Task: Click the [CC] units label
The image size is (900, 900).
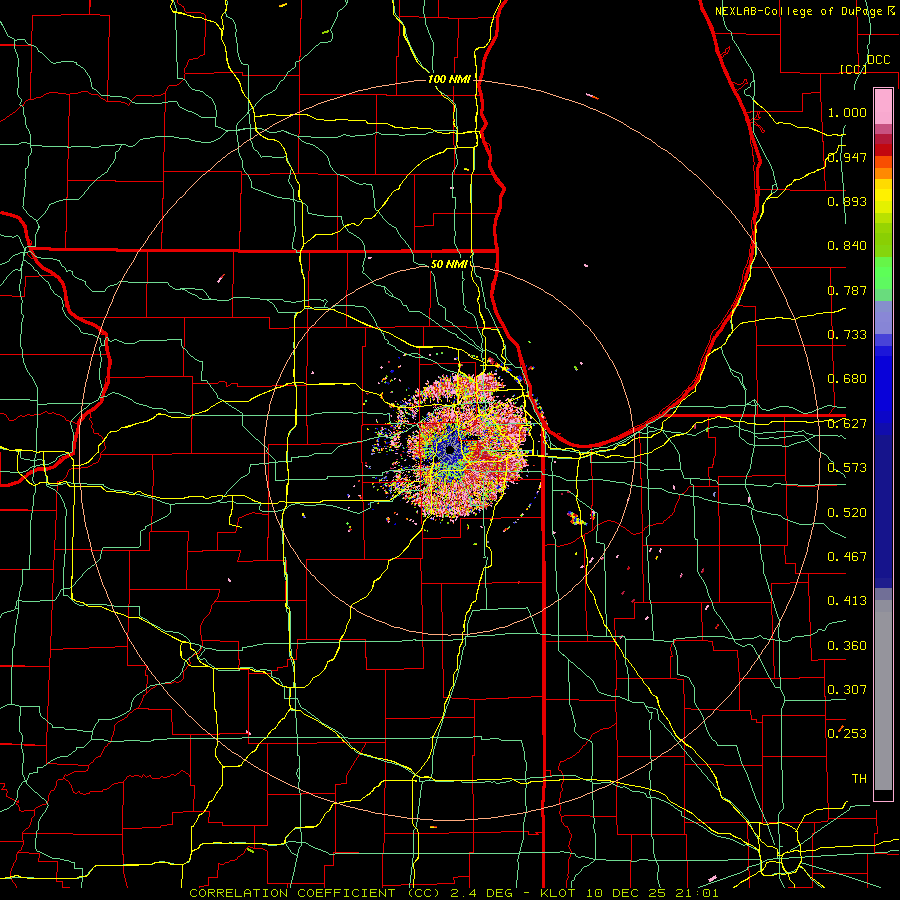Action: pos(853,69)
